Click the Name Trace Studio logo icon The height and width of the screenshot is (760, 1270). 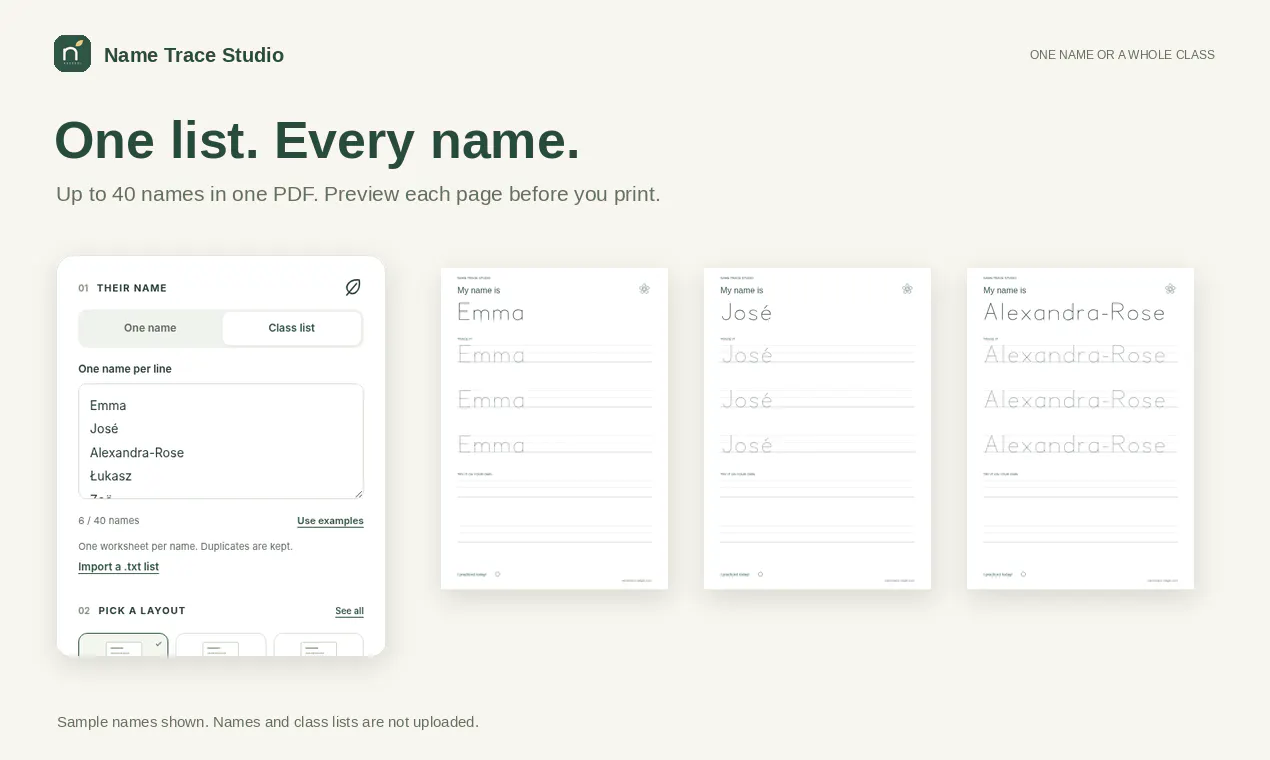coord(72,54)
